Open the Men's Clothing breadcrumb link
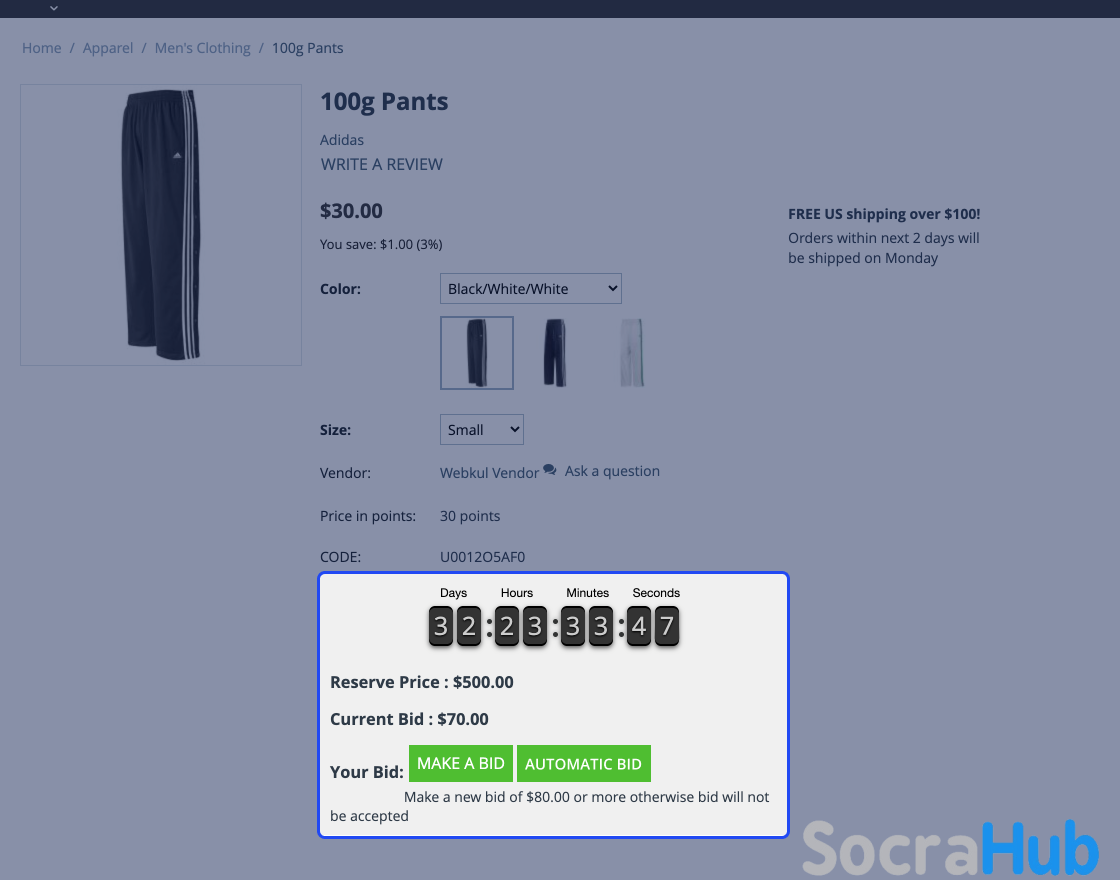Image resolution: width=1120 pixels, height=880 pixels. pos(203,48)
